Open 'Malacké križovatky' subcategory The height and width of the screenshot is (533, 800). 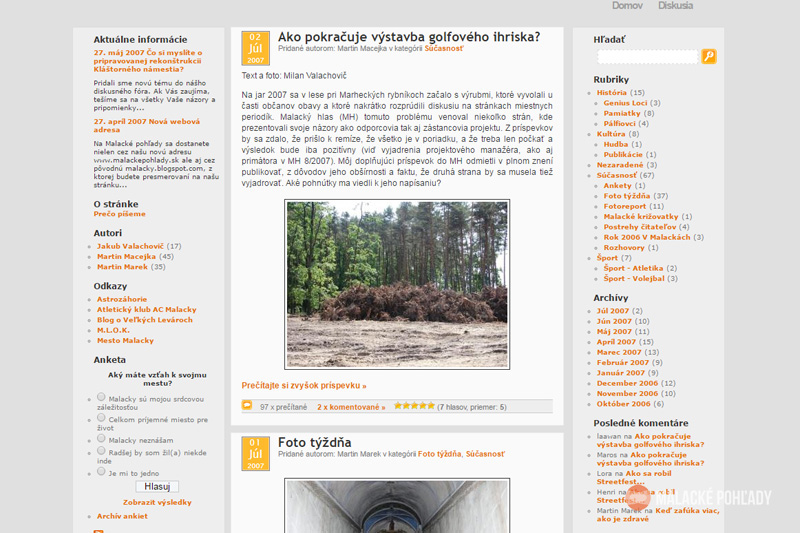pos(641,216)
